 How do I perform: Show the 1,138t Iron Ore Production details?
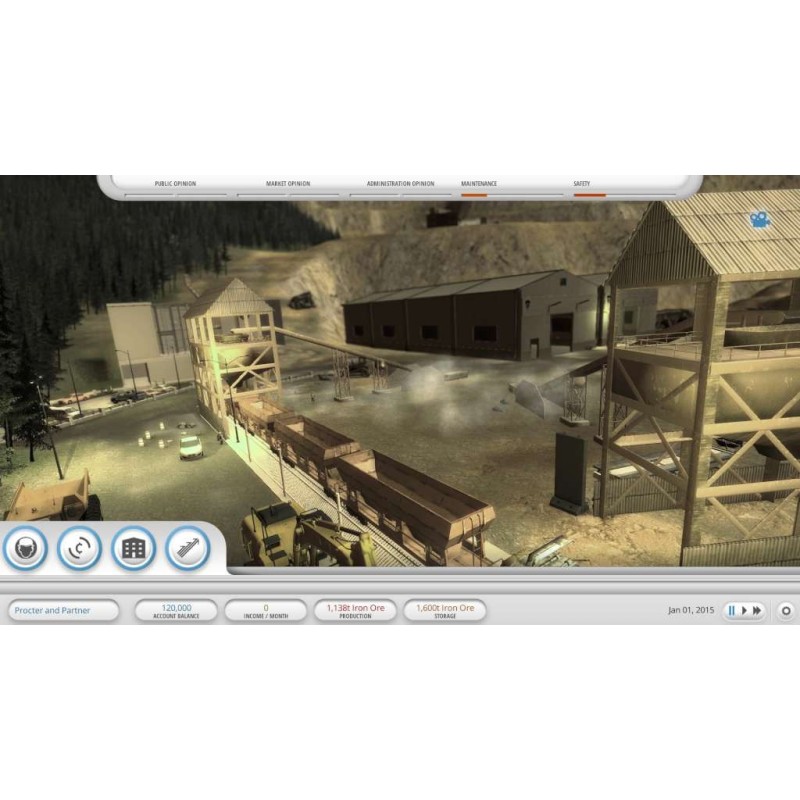(x=355, y=610)
